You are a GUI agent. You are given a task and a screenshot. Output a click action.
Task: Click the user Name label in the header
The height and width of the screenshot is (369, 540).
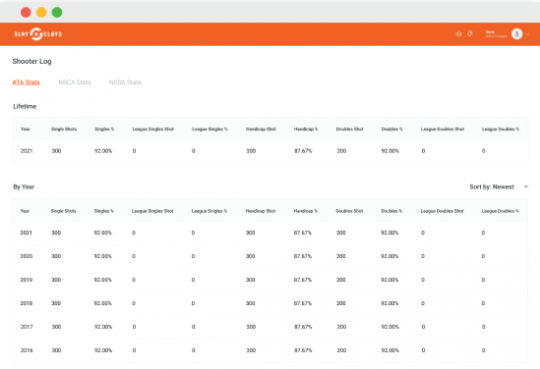(490, 32)
